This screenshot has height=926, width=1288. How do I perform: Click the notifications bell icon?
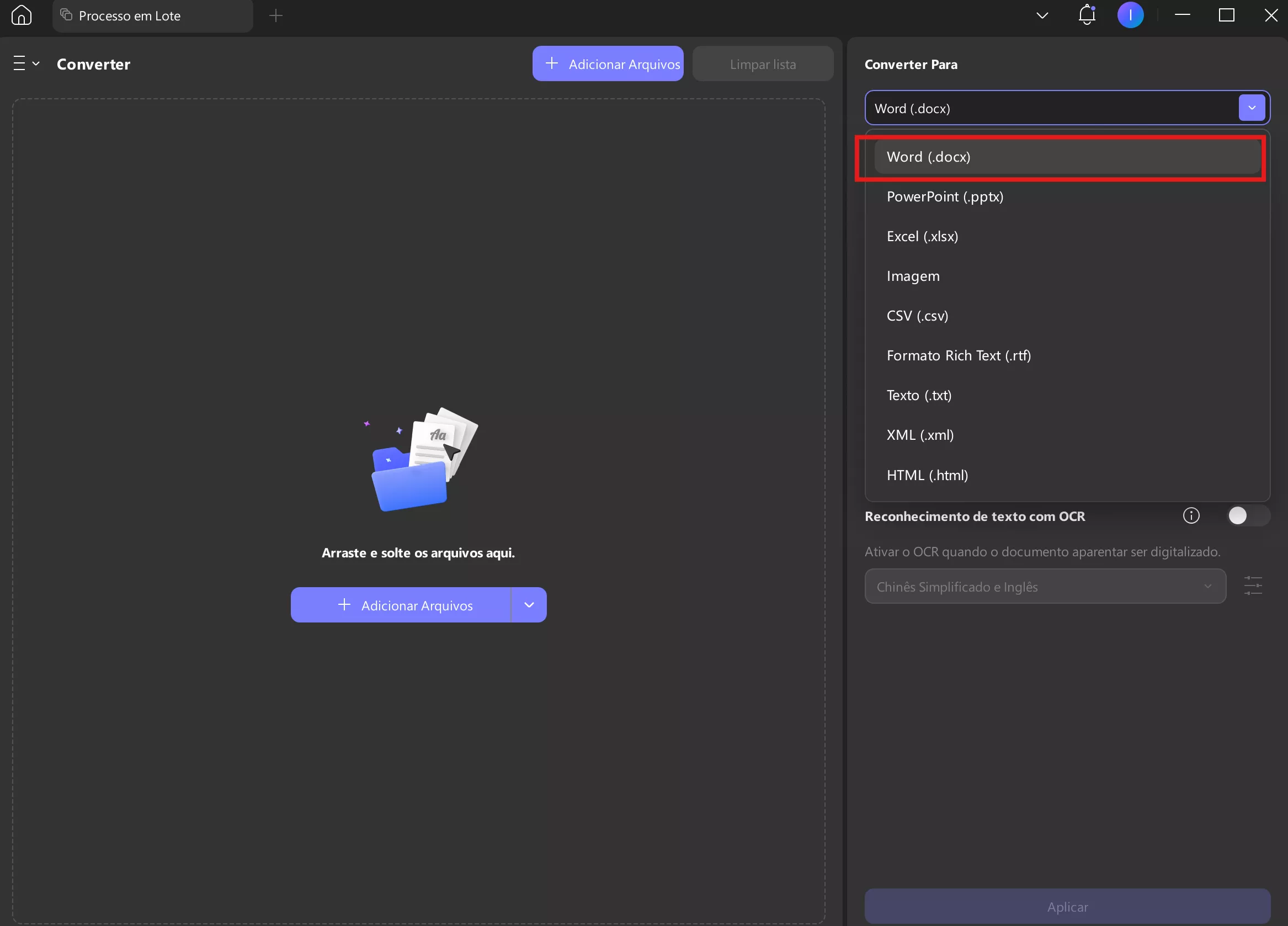1087,15
